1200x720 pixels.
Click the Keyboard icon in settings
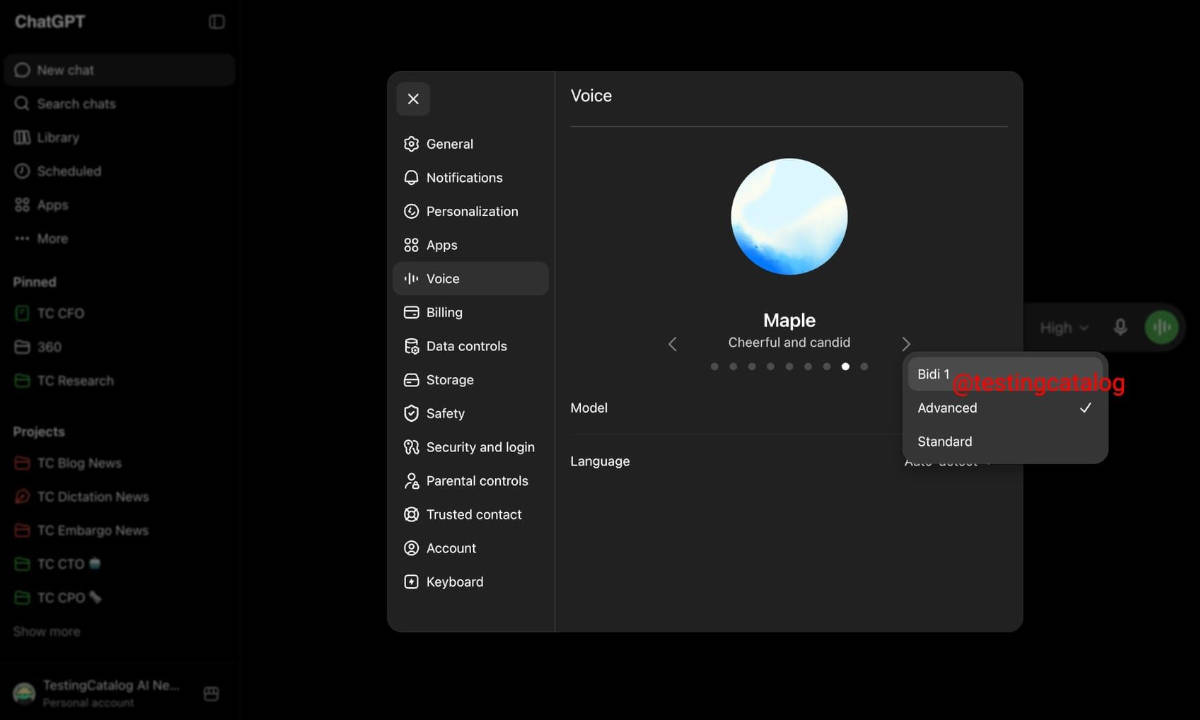pyautogui.click(x=411, y=582)
